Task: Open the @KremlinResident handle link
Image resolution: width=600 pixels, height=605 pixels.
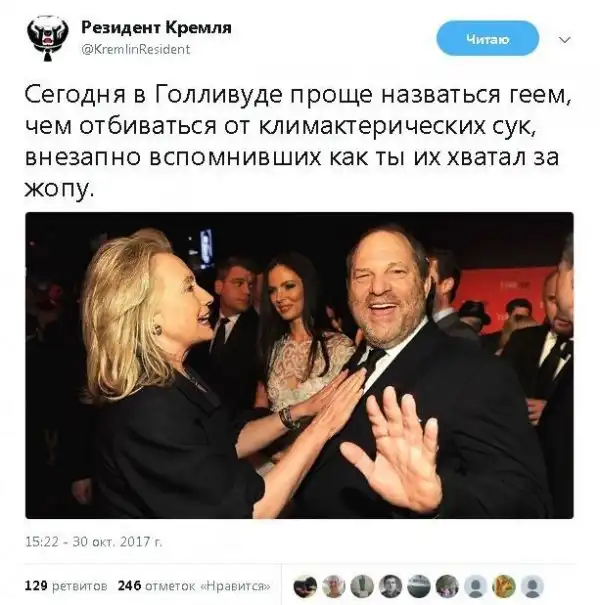Action: [x=136, y=49]
